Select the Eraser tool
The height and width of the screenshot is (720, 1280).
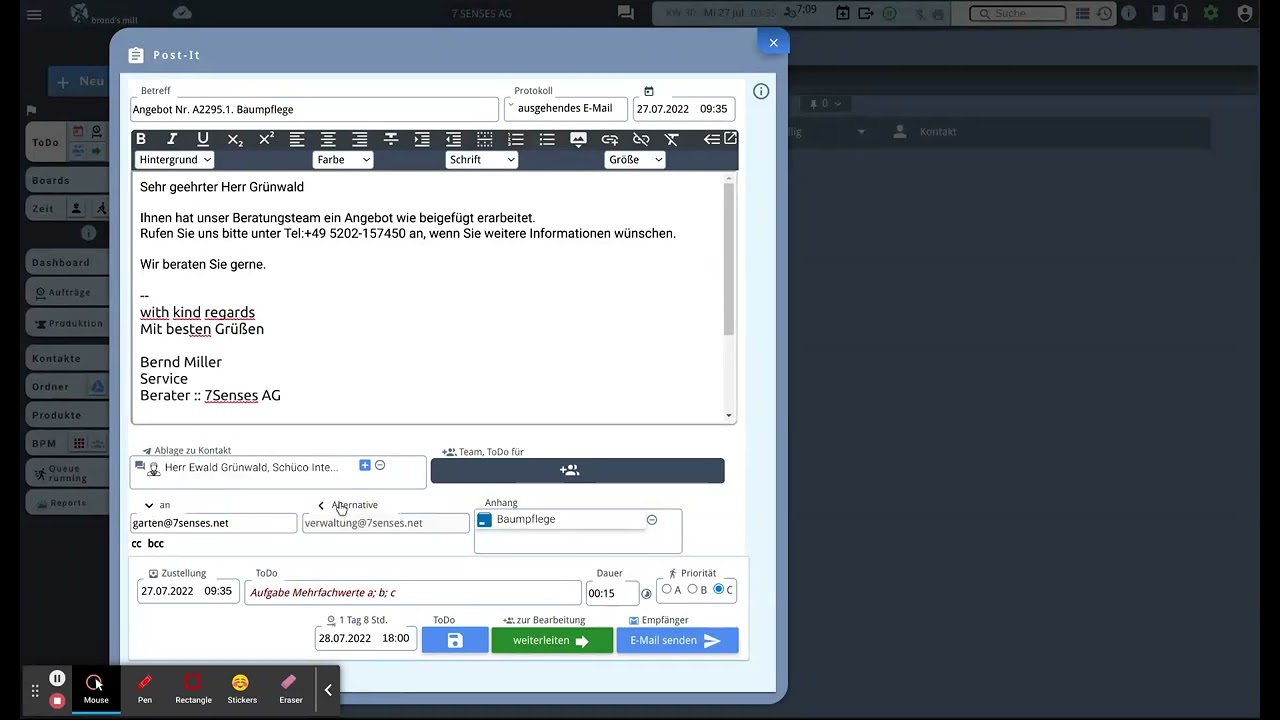coord(290,689)
